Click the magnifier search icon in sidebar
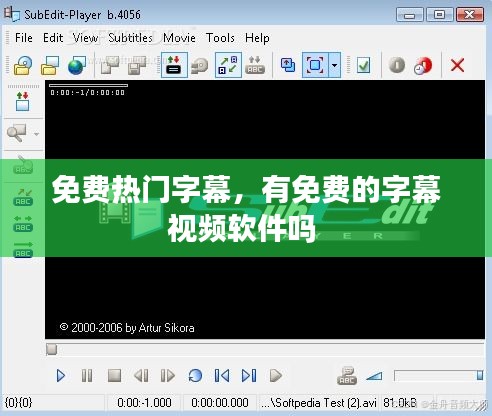The height and width of the screenshot is (416, 492). (x=17, y=133)
